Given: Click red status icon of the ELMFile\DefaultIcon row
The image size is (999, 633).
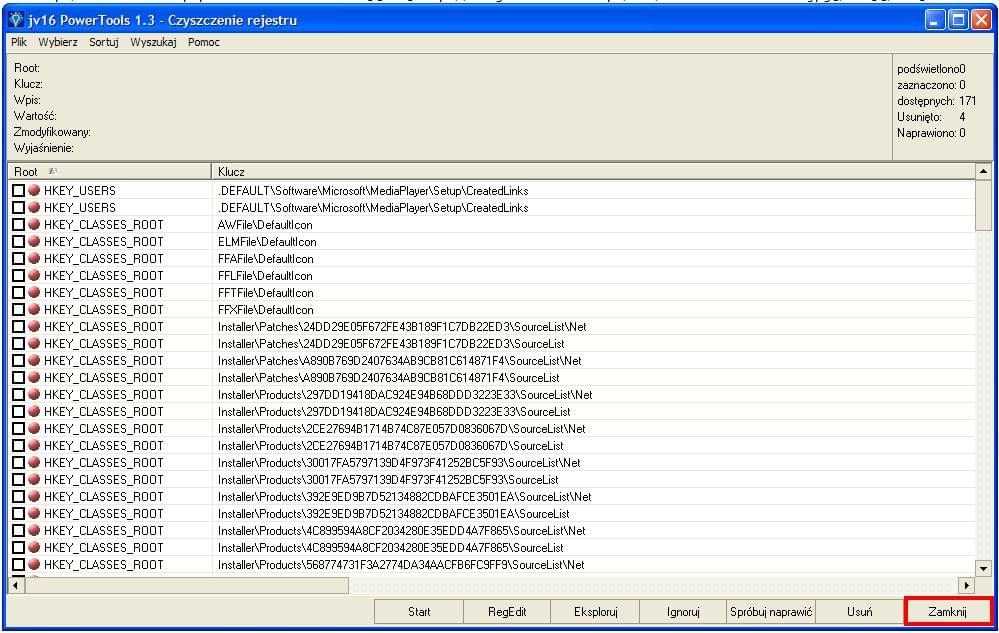Looking at the screenshot, I should point(34,241).
